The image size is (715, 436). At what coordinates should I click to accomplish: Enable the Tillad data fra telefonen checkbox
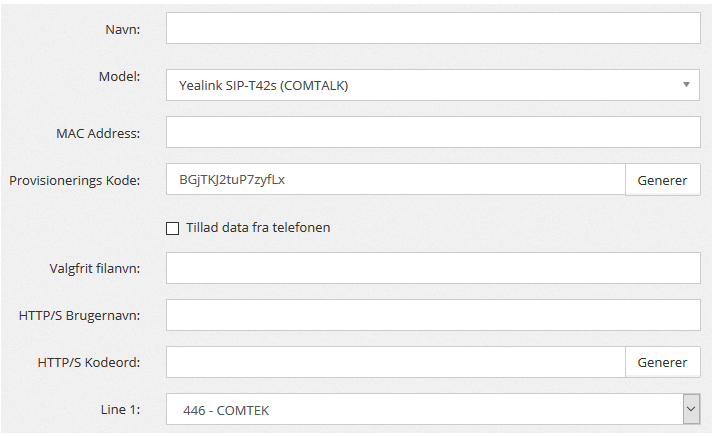[173, 228]
